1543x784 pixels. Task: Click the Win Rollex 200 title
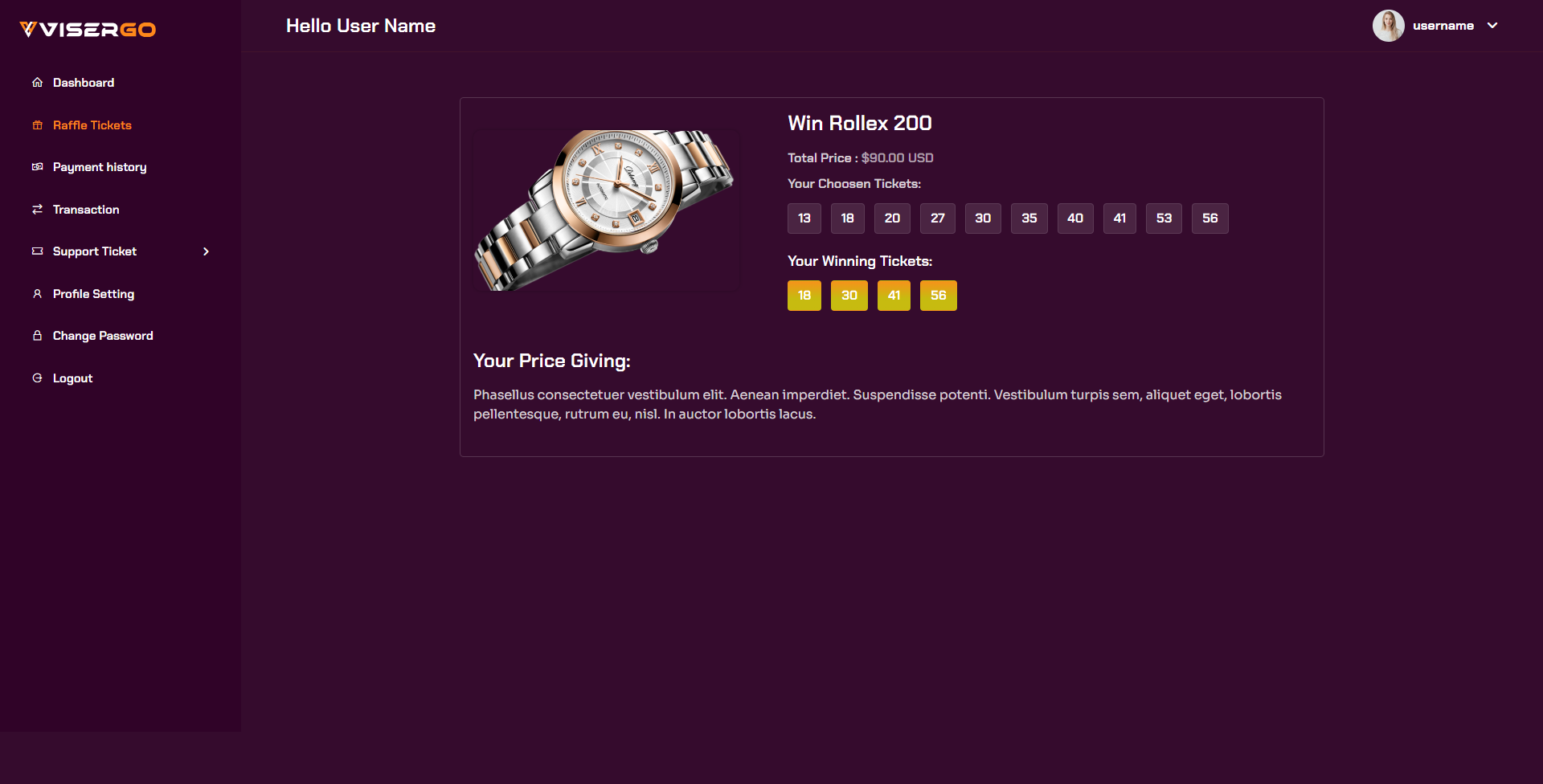[x=860, y=123]
